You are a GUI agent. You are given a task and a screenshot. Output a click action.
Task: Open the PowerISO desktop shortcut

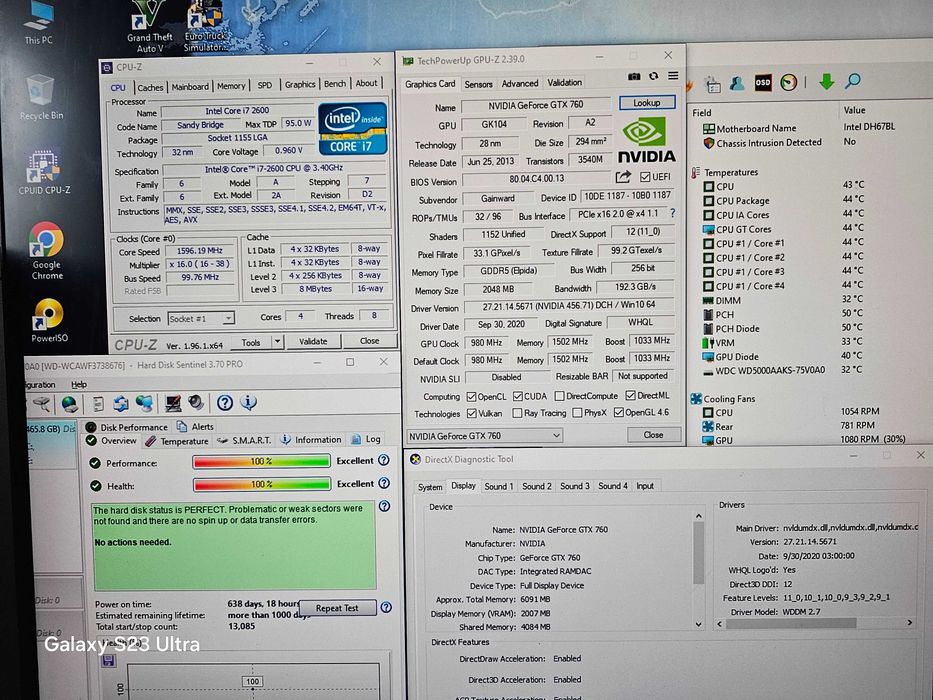coord(49,320)
